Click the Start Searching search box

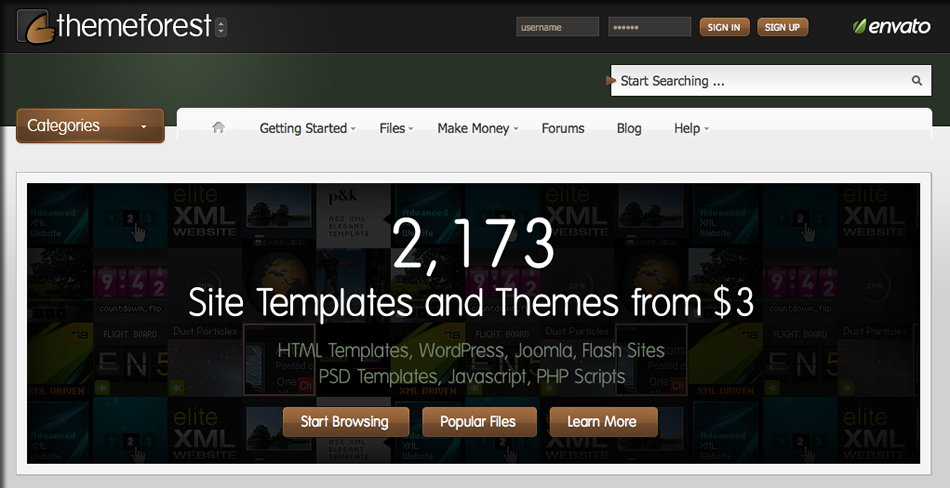(770, 81)
